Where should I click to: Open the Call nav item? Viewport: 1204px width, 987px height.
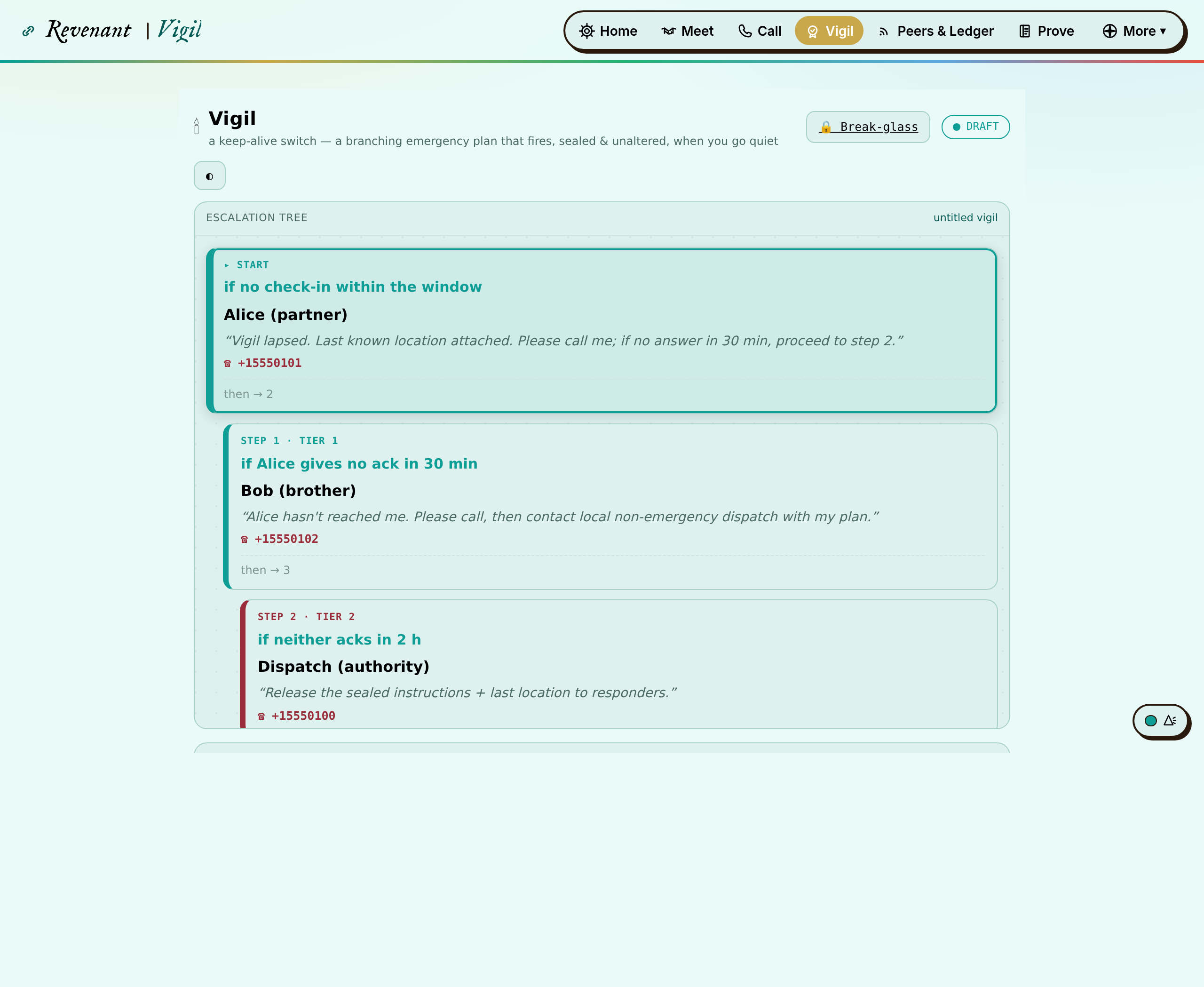point(760,31)
